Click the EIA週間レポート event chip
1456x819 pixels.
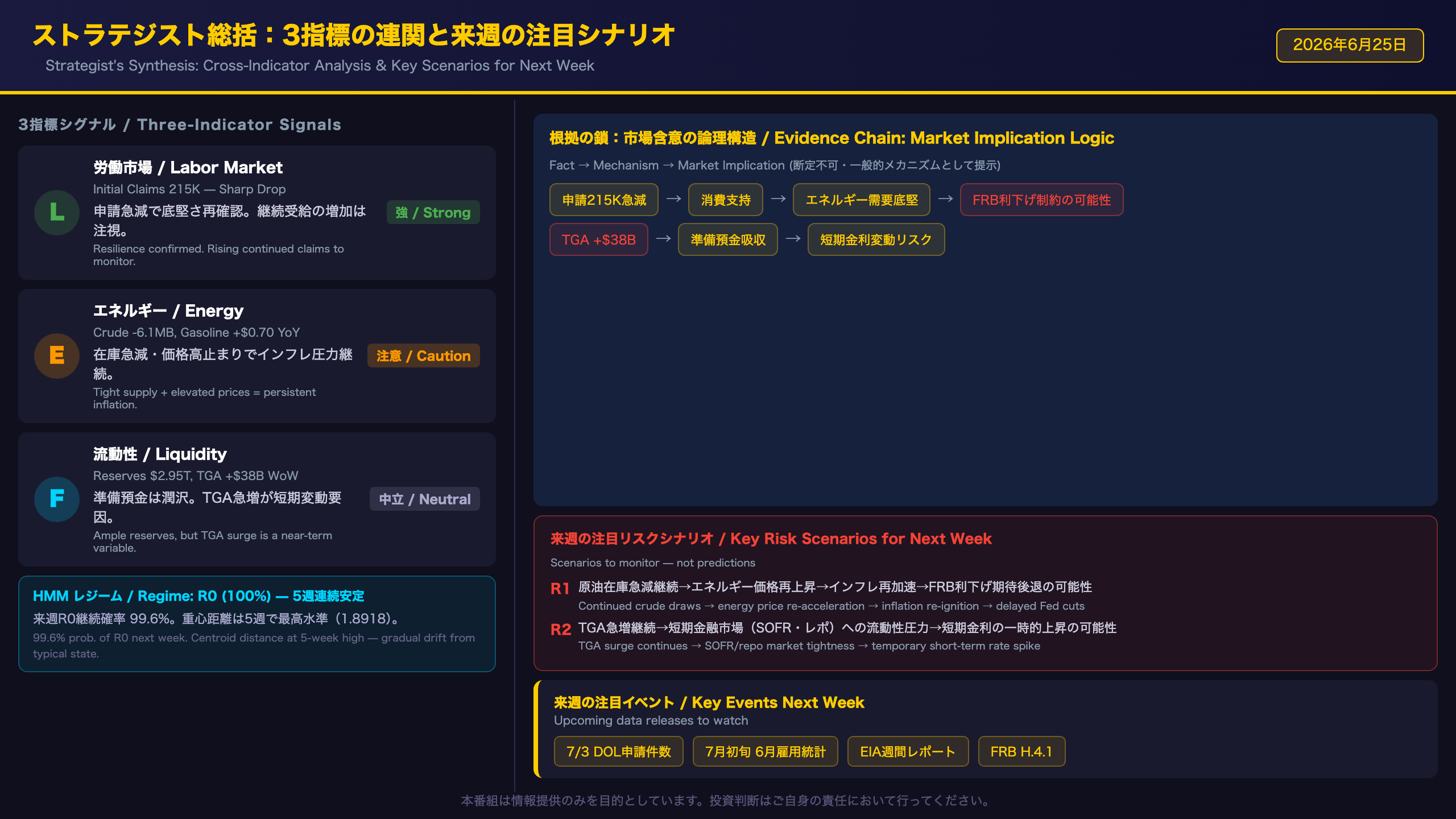pos(908,751)
